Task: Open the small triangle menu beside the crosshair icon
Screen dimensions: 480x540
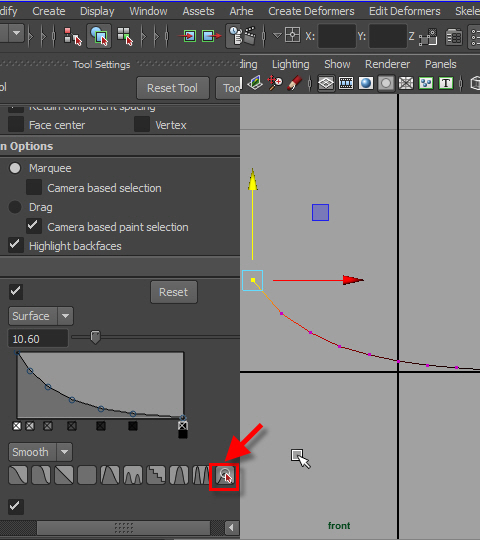Action: click(277, 35)
